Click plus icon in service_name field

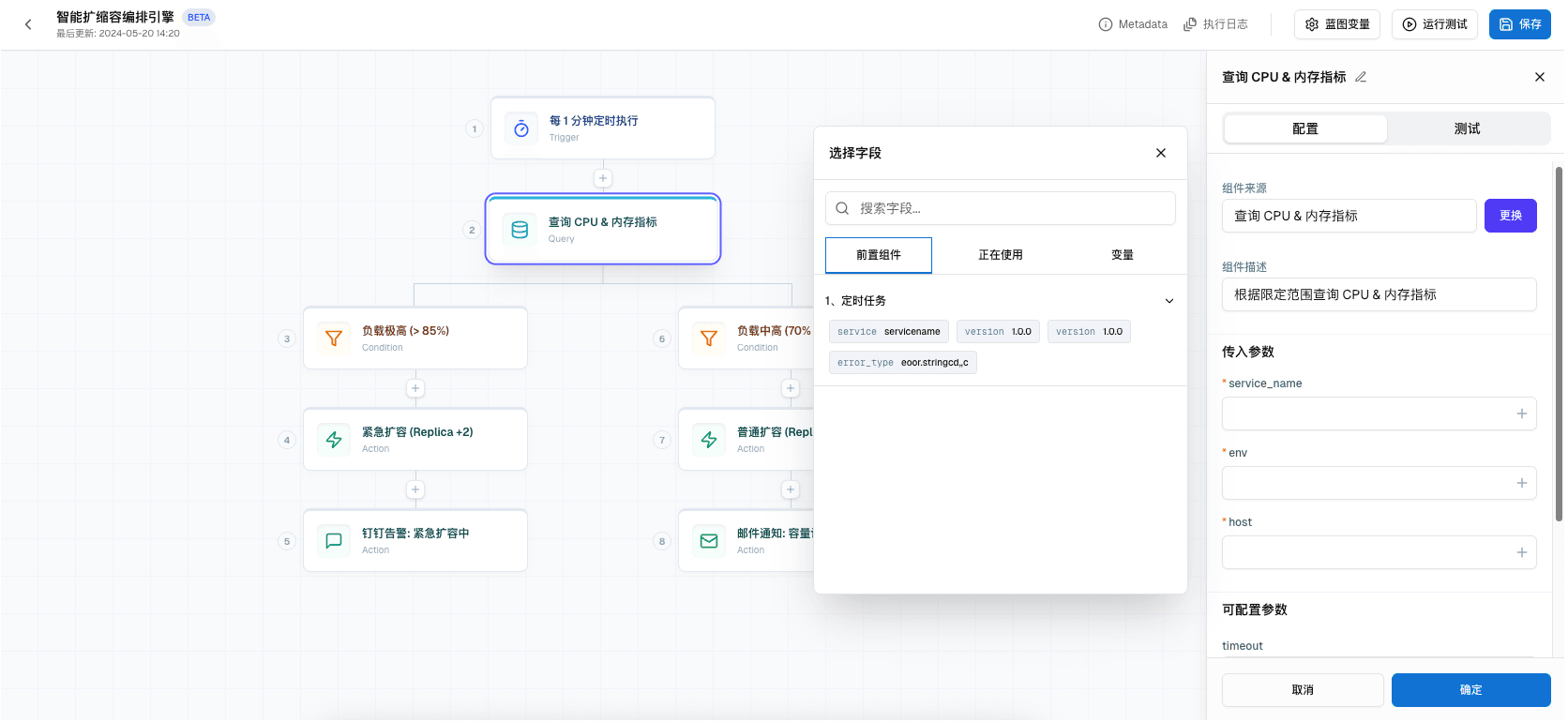pos(1521,414)
